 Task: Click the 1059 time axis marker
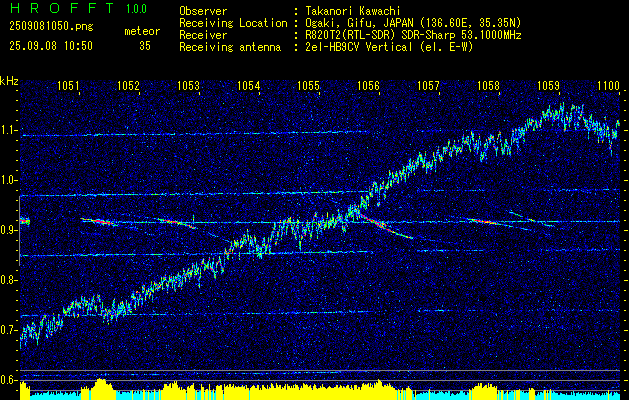click(x=548, y=85)
